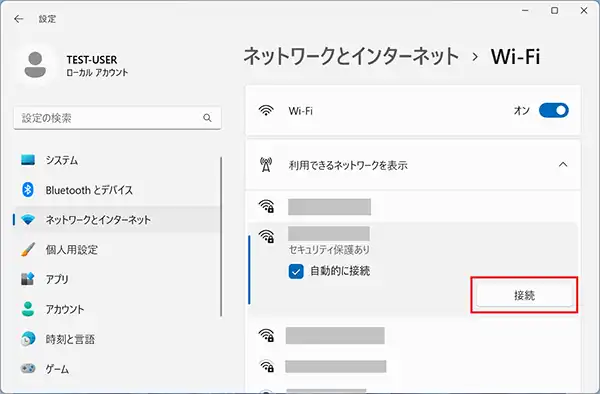The width and height of the screenshot is (600, 394).
Task: Minimize the 設定 window
Action: click(525, 10)
